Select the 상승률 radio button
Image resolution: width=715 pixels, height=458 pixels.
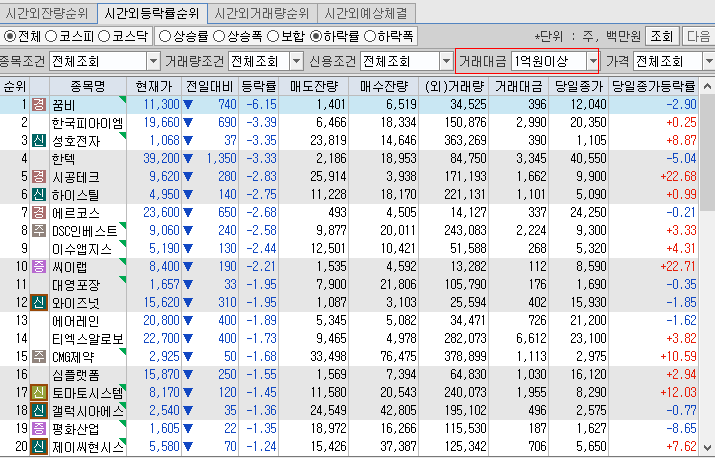pos(165,36)
